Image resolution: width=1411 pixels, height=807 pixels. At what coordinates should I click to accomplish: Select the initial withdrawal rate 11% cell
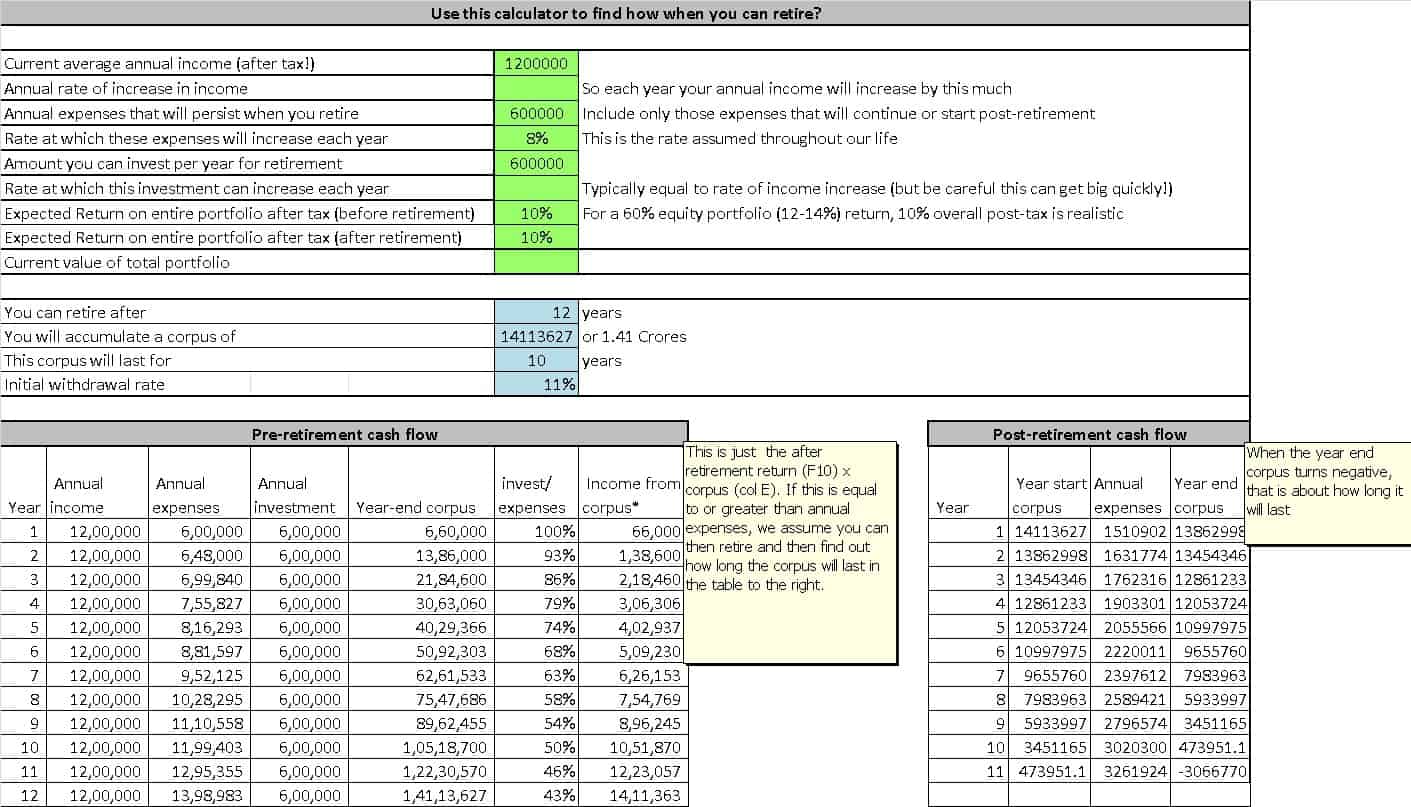click(x=536, y=384)
